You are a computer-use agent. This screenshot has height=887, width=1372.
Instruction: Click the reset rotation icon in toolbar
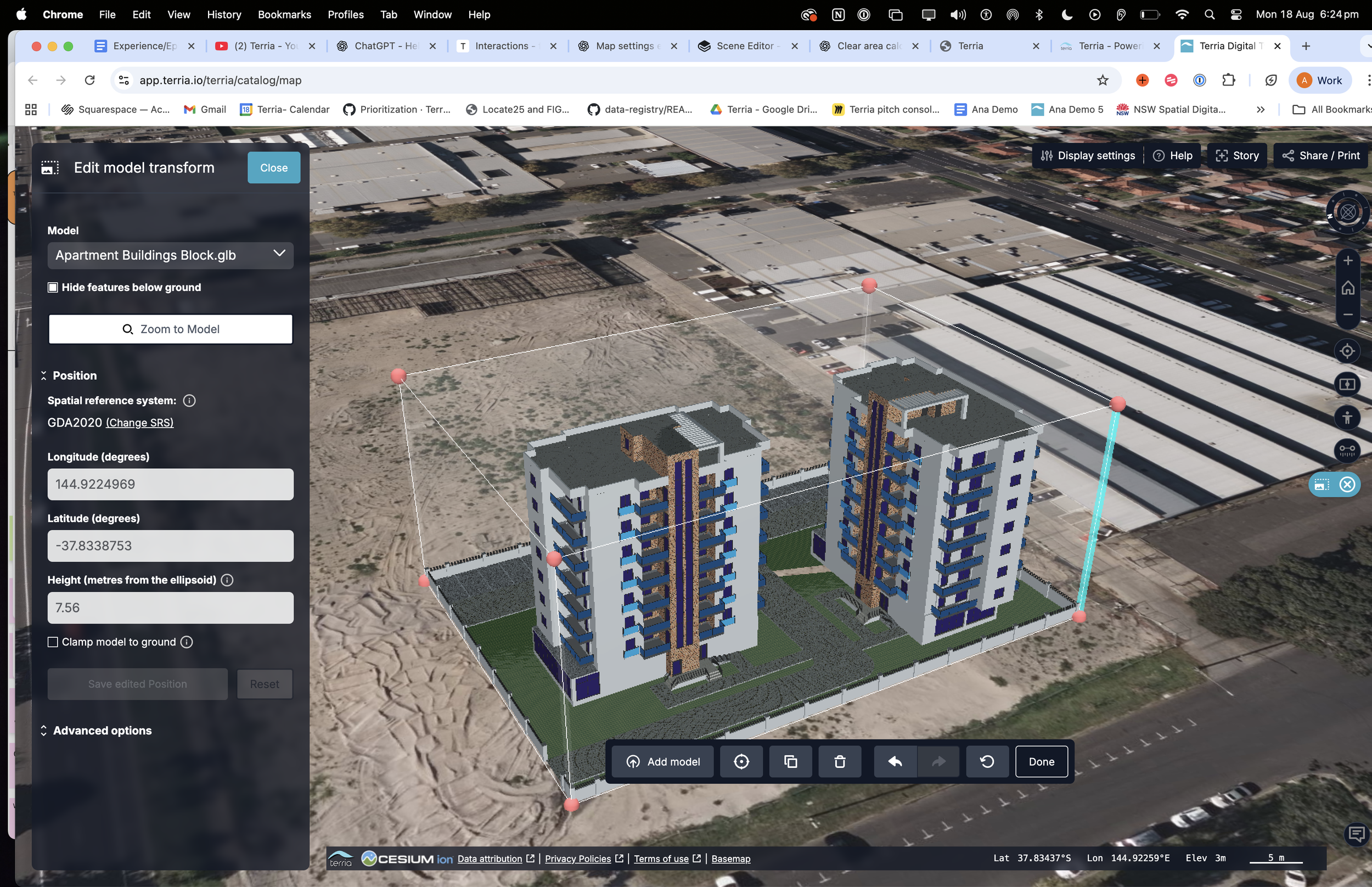(987, 761)
